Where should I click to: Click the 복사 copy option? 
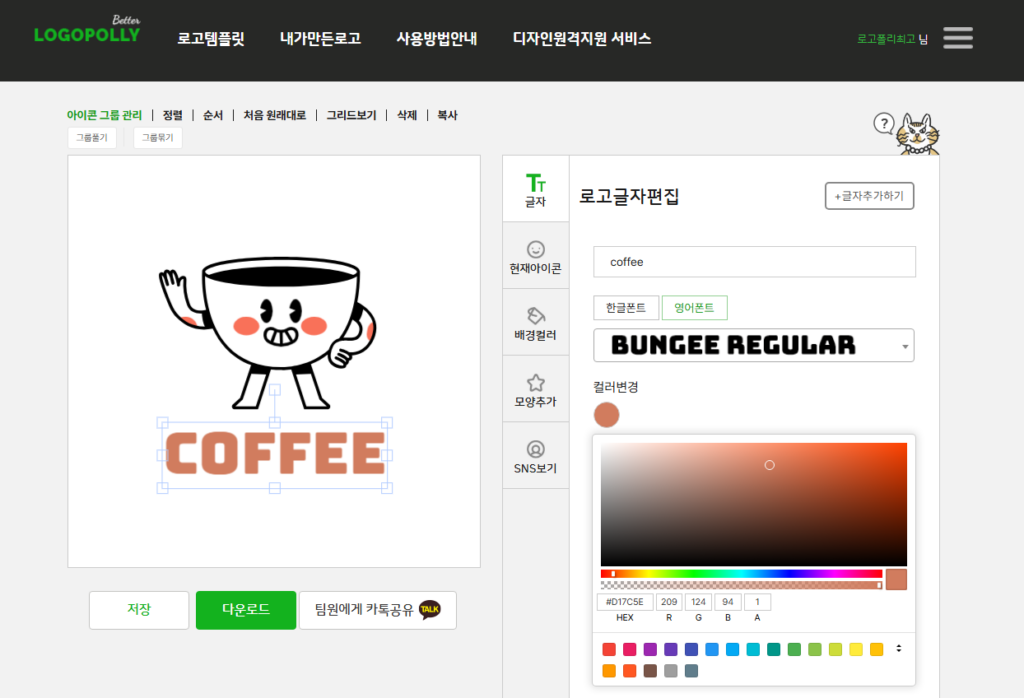447,115
